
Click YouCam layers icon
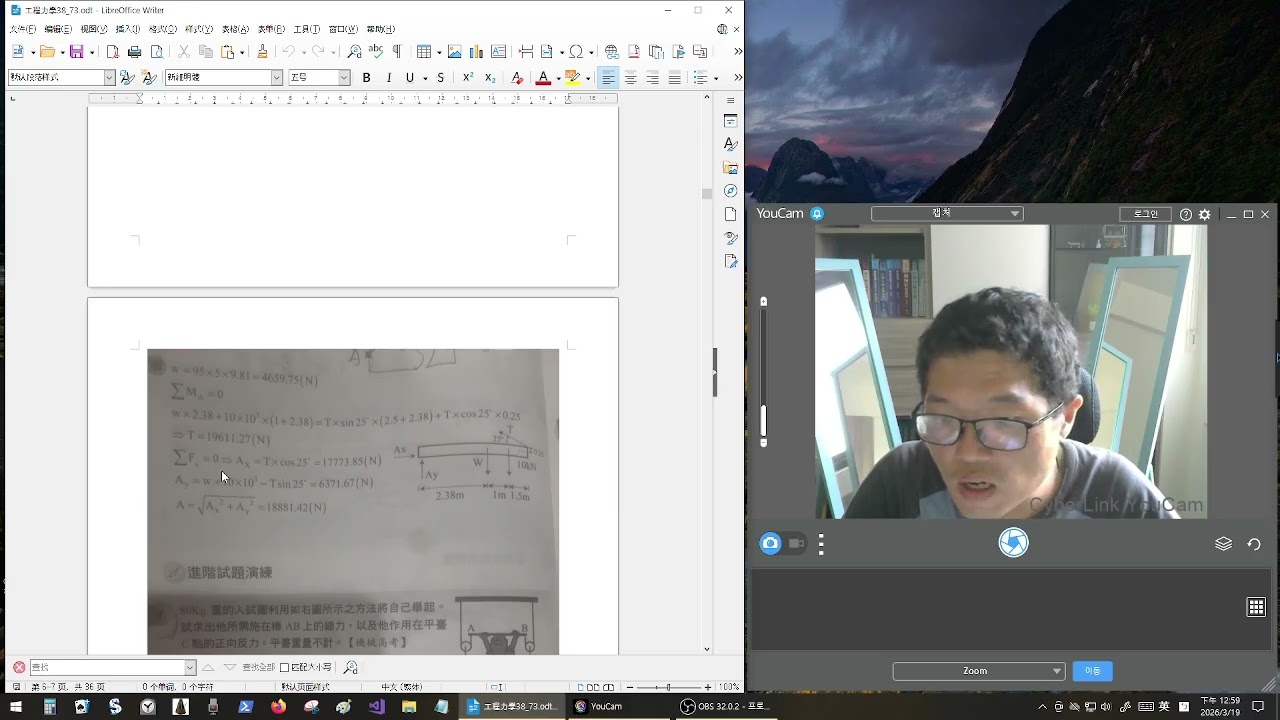pos(1223,544)
